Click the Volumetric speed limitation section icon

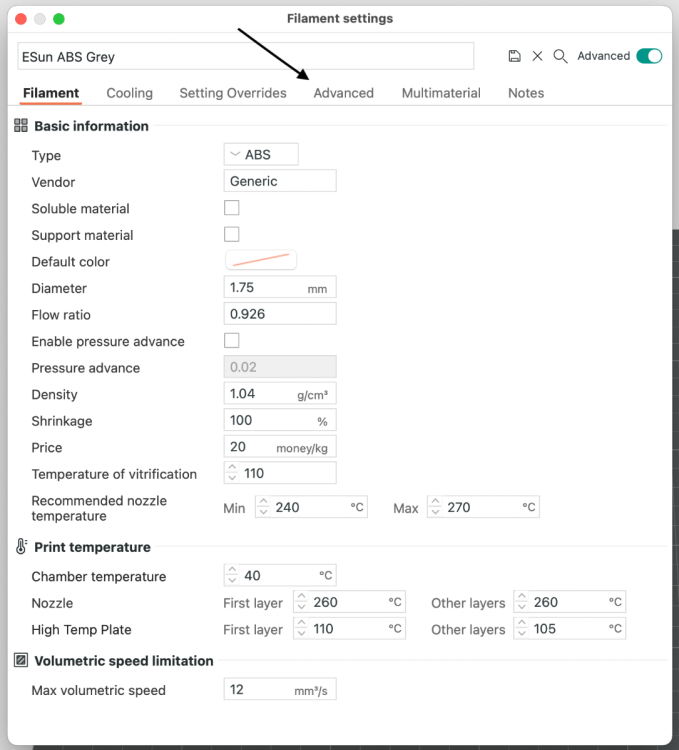tap(21, 661)
